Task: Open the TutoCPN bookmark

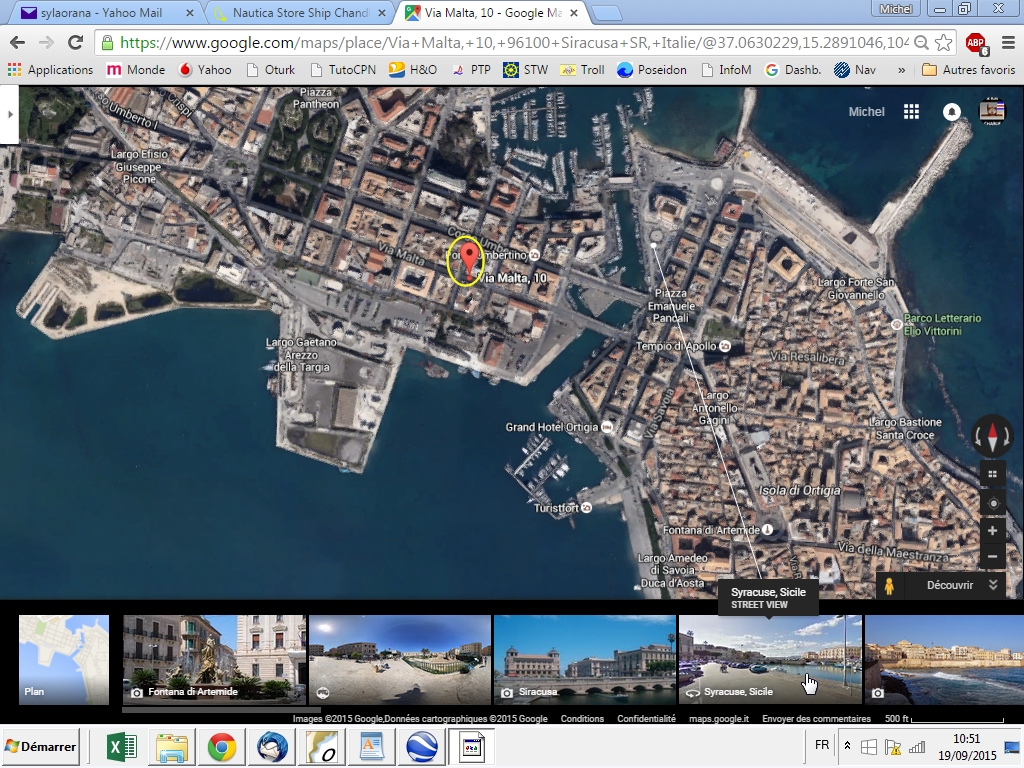Action: [344, 70]
